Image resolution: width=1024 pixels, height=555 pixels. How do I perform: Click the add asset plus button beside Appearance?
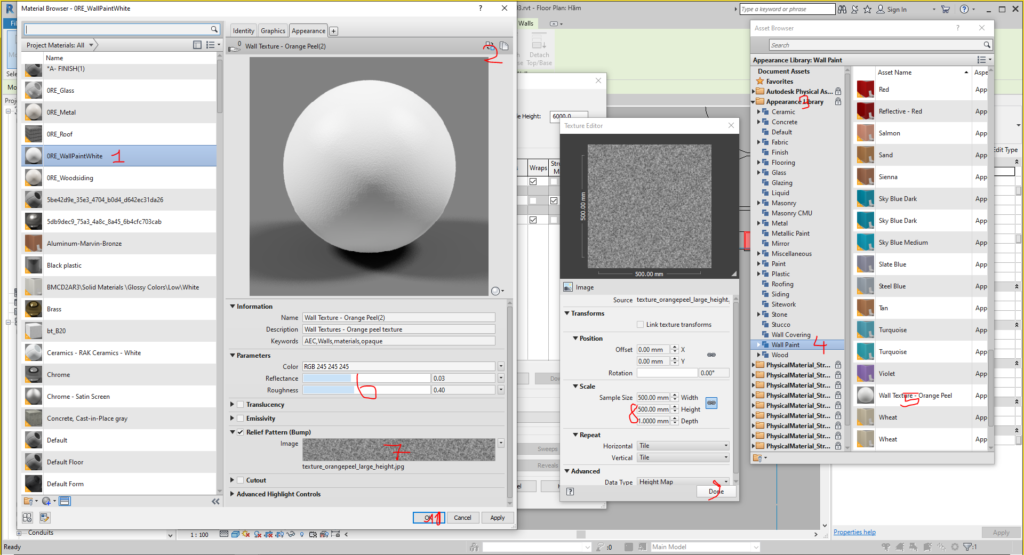pyautogui.click(x=334, y=31)
